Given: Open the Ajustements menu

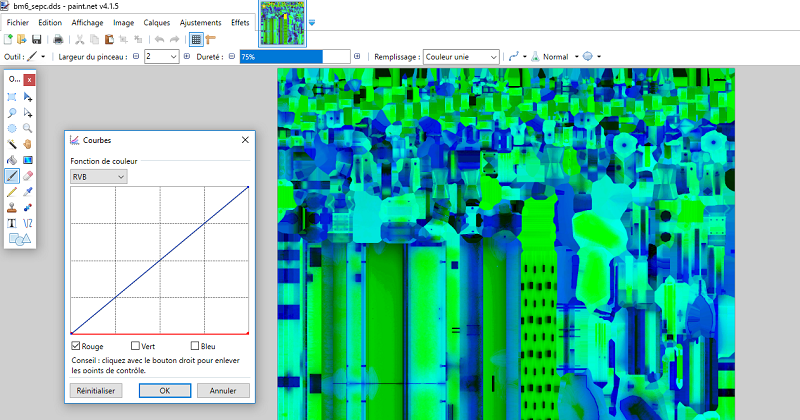Looking at the screenshot, I should pyautogui.click(x=201, y=22).
